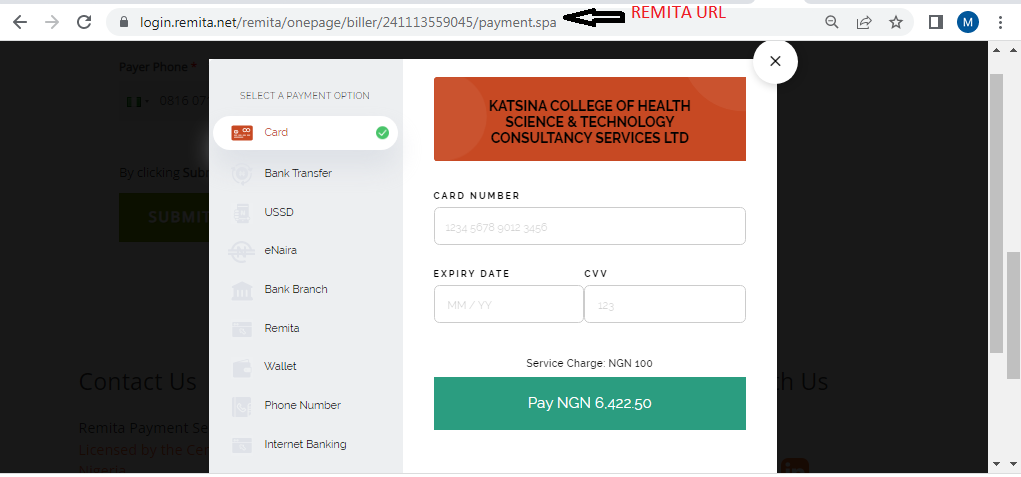Expand the phone country flag dropdown
This screenshot has width=1021, height=477.
pos(137,100)
